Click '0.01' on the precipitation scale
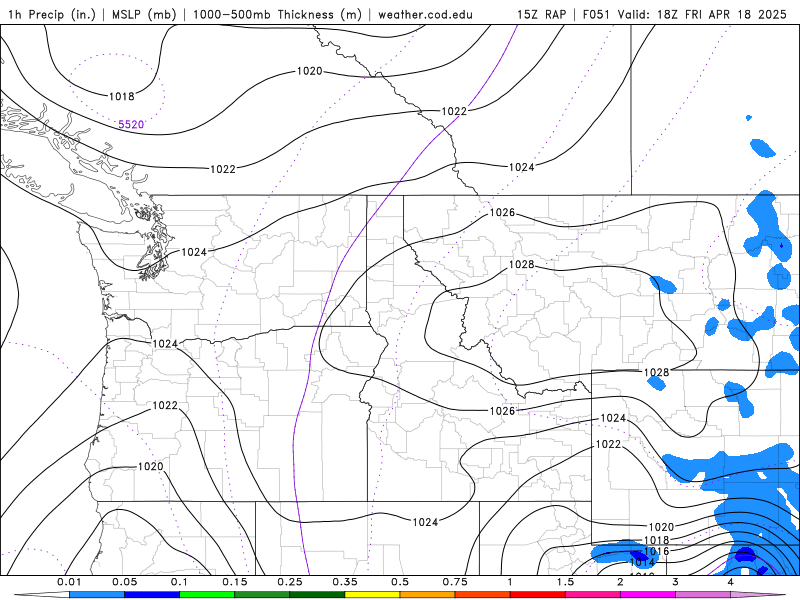The width and height of the screenshot is (800, 600). tap(69, 582)
